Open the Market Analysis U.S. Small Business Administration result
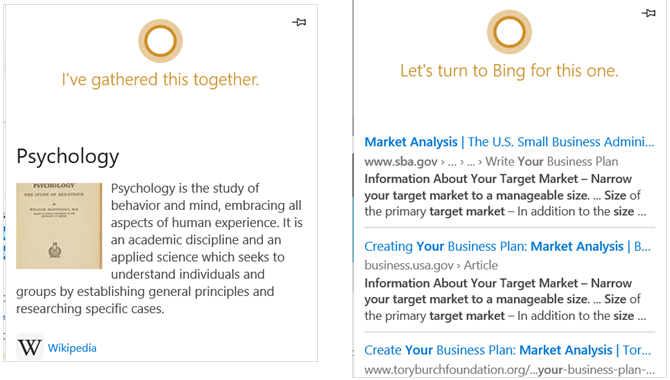 [x=509, y=142]
